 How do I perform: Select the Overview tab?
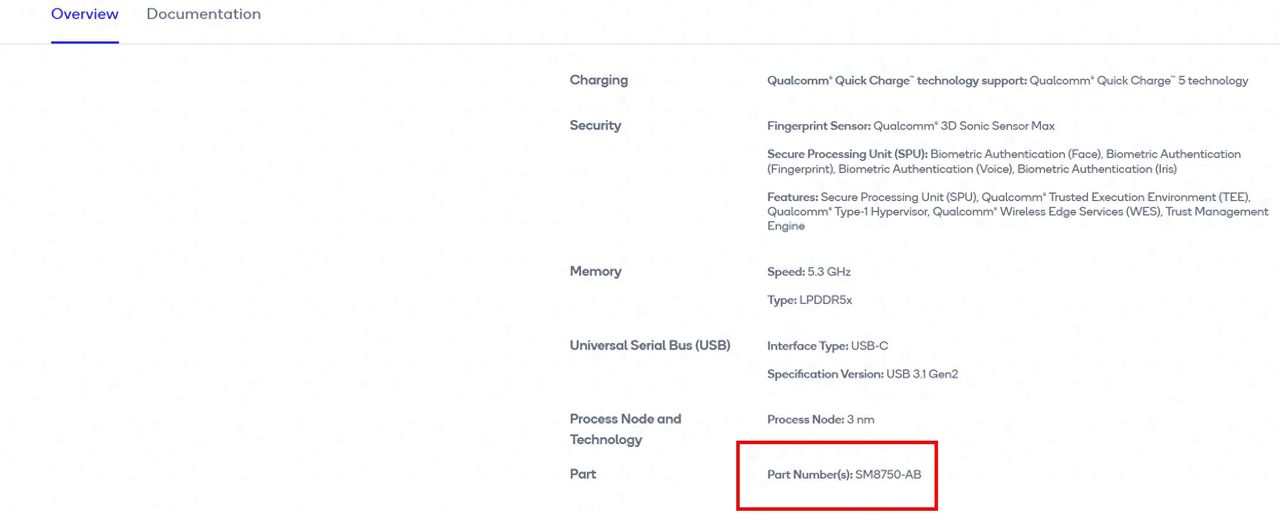click(85, 14)
